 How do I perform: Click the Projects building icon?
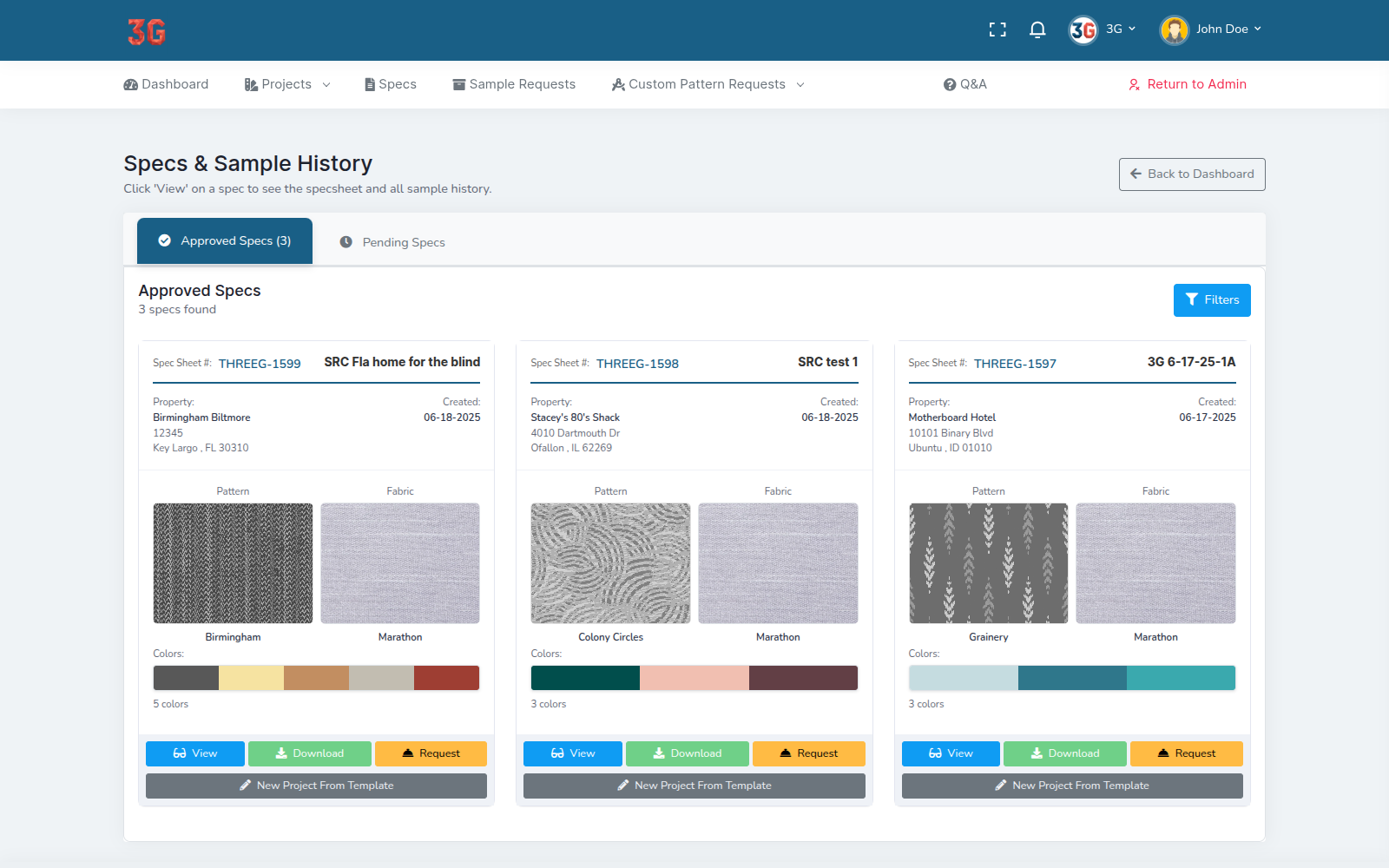(251, 85)
